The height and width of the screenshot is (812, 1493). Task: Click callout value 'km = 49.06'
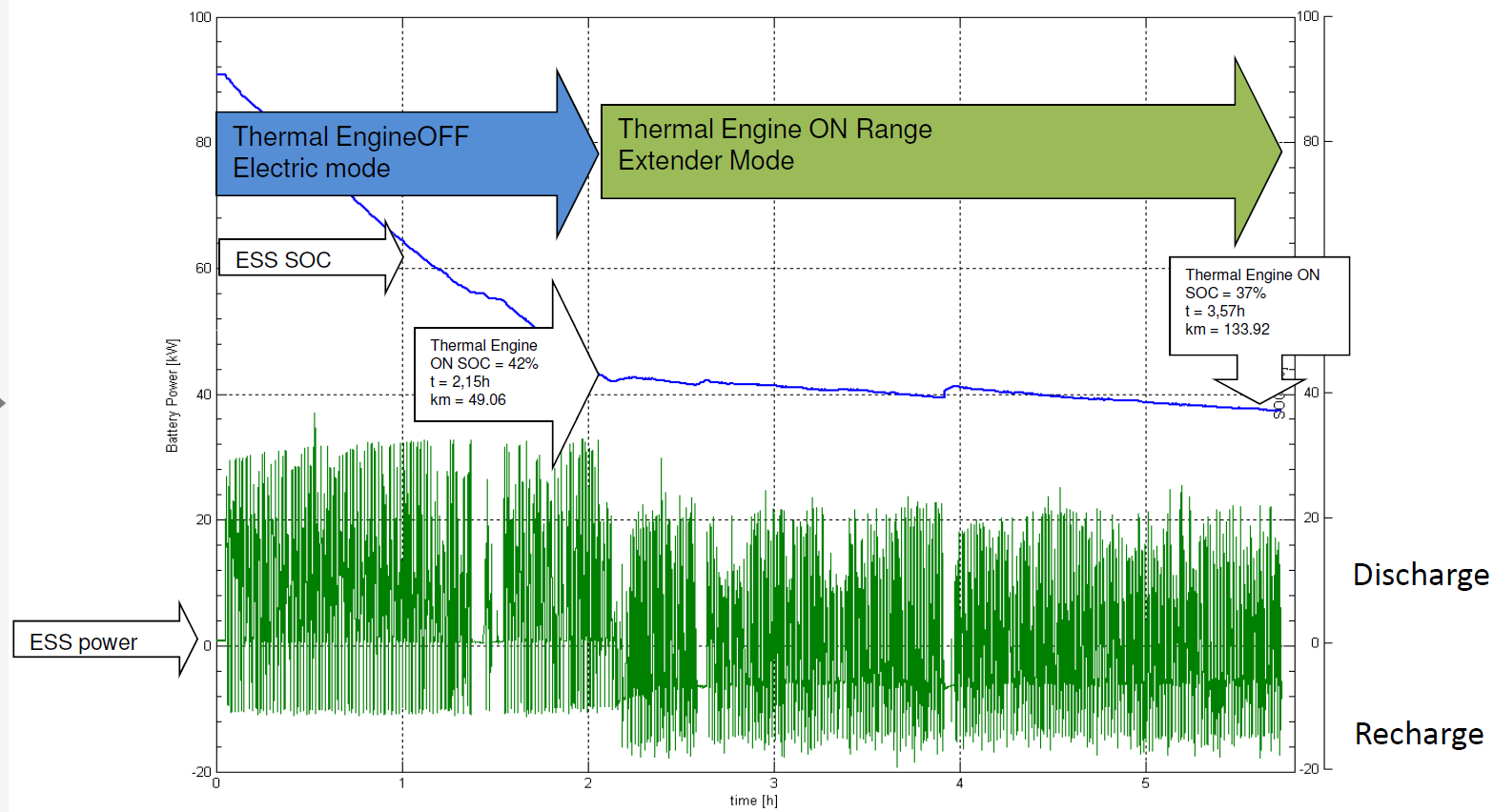pyautogui.click(x=468, y=400)
